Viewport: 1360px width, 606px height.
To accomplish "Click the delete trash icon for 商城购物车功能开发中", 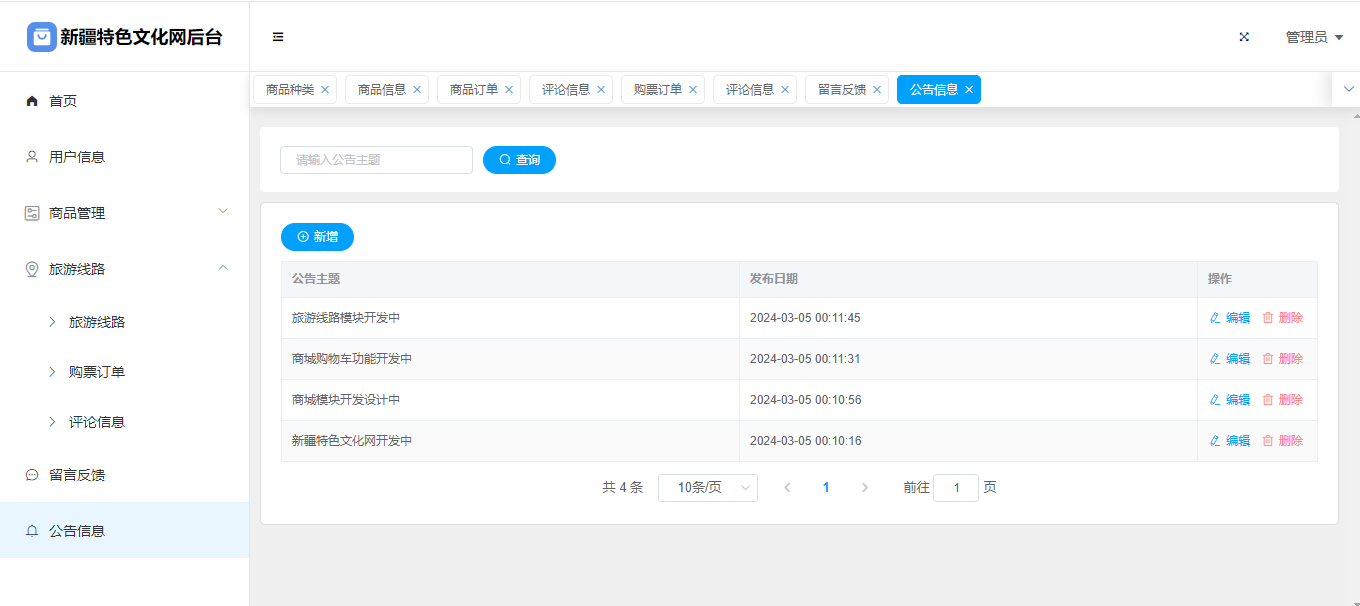I will tap(1268, 359).
